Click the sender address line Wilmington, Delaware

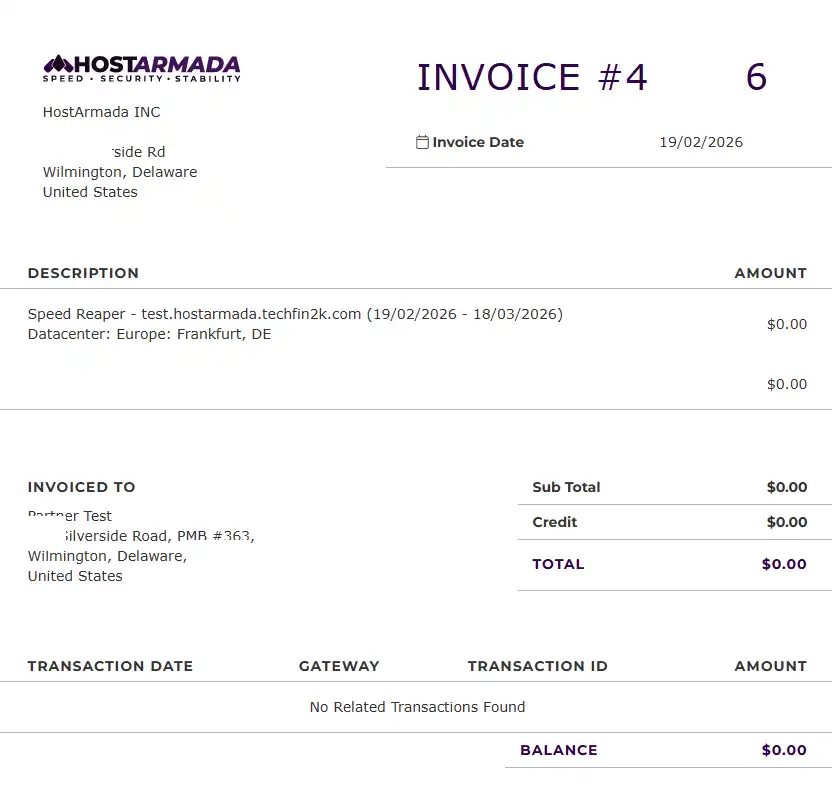(x=120, y=172)
